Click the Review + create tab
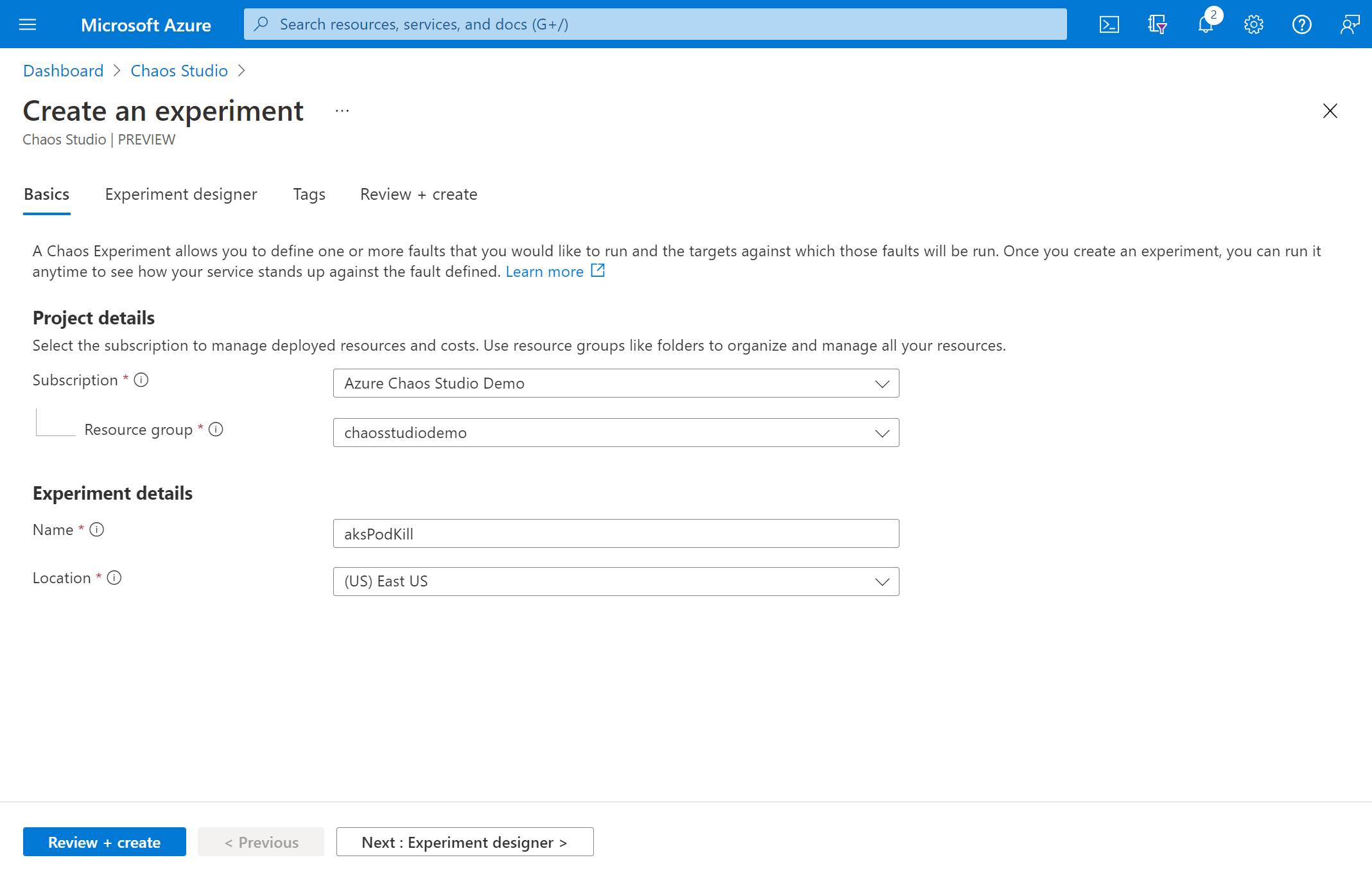Image resolution: width=1372 pixels, height=869 pixels. click(418, 194)
